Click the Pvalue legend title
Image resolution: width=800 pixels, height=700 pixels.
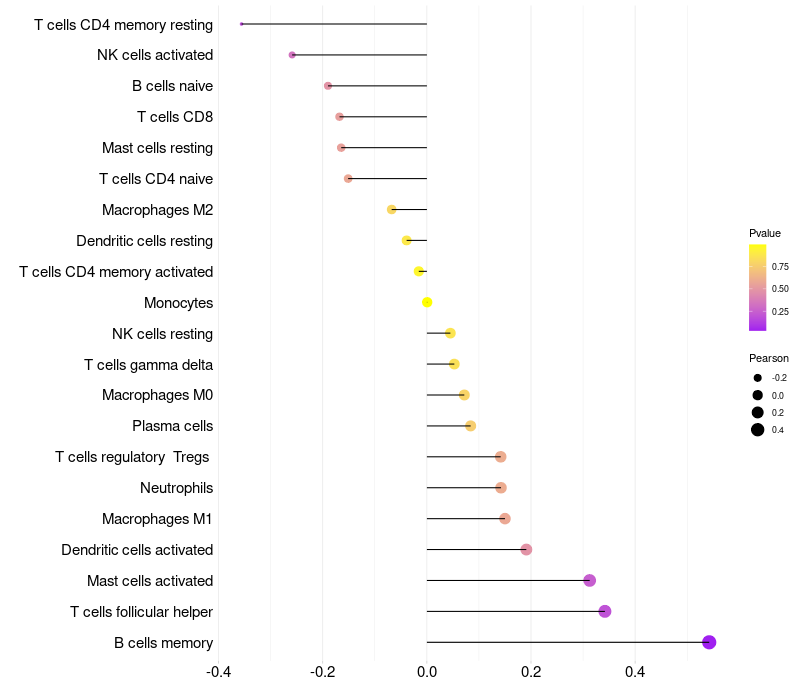tap(765, 233)
